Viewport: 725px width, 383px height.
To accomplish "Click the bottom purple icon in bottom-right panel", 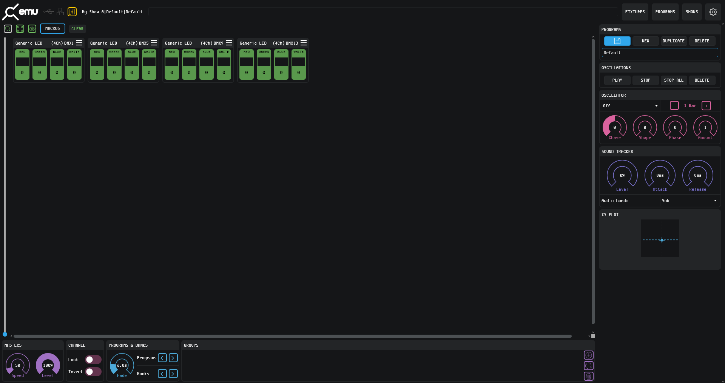I will click(x=589, y=376).
